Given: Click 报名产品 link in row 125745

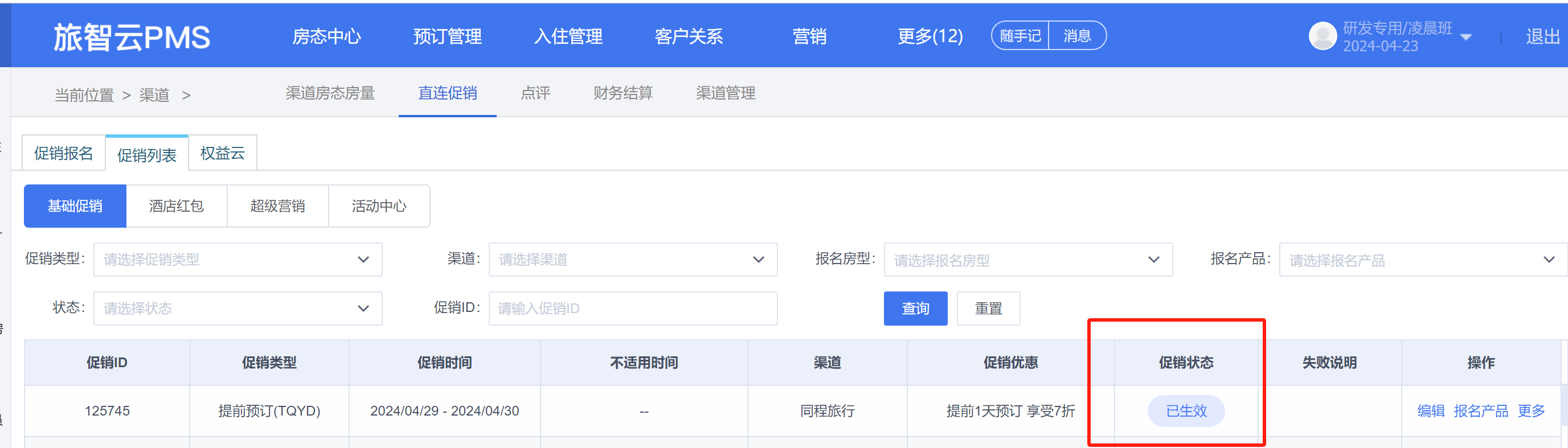Looking at the screenshot, I should pos(1480,411).
